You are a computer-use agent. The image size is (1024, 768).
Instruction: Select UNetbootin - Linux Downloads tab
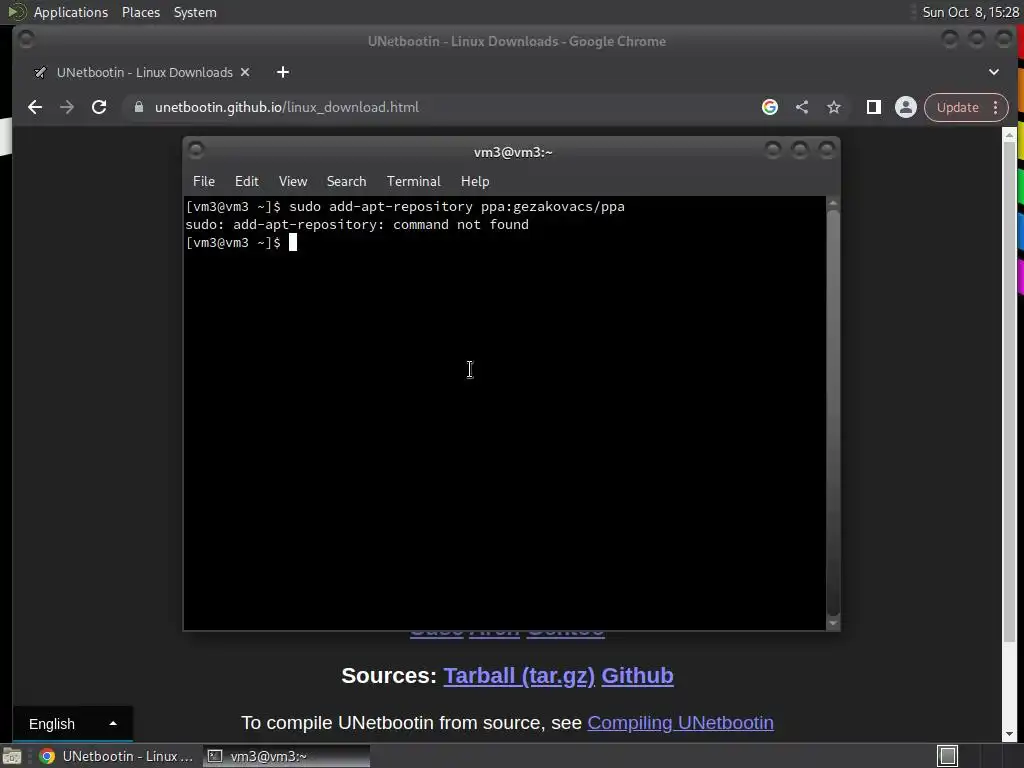[x=142, y=72]
